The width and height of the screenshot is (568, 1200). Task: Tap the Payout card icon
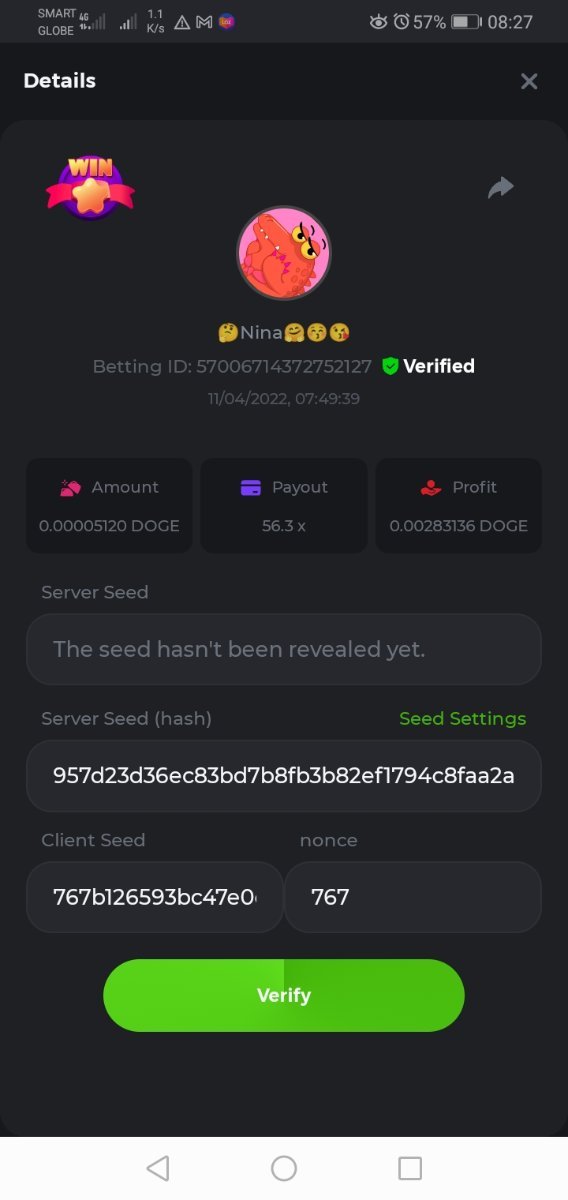[x=251, y=487]
